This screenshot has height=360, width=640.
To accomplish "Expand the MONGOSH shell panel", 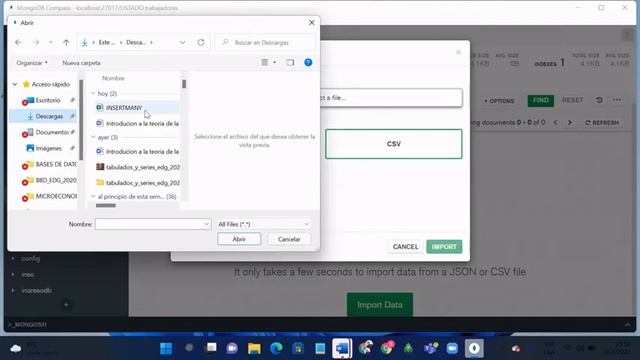I will tap(627, 325).
